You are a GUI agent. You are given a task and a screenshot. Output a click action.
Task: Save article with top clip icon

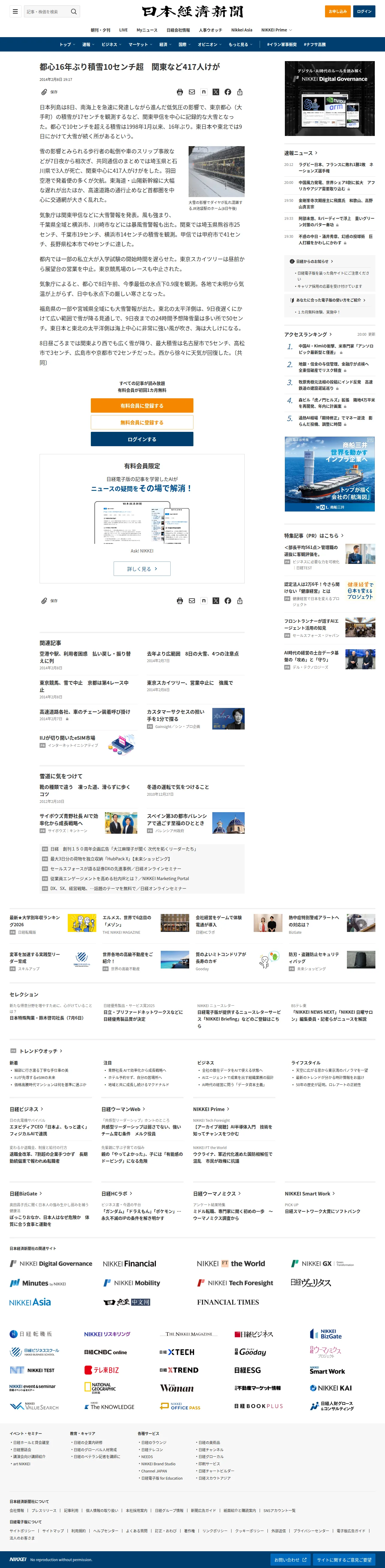[44, 92]
